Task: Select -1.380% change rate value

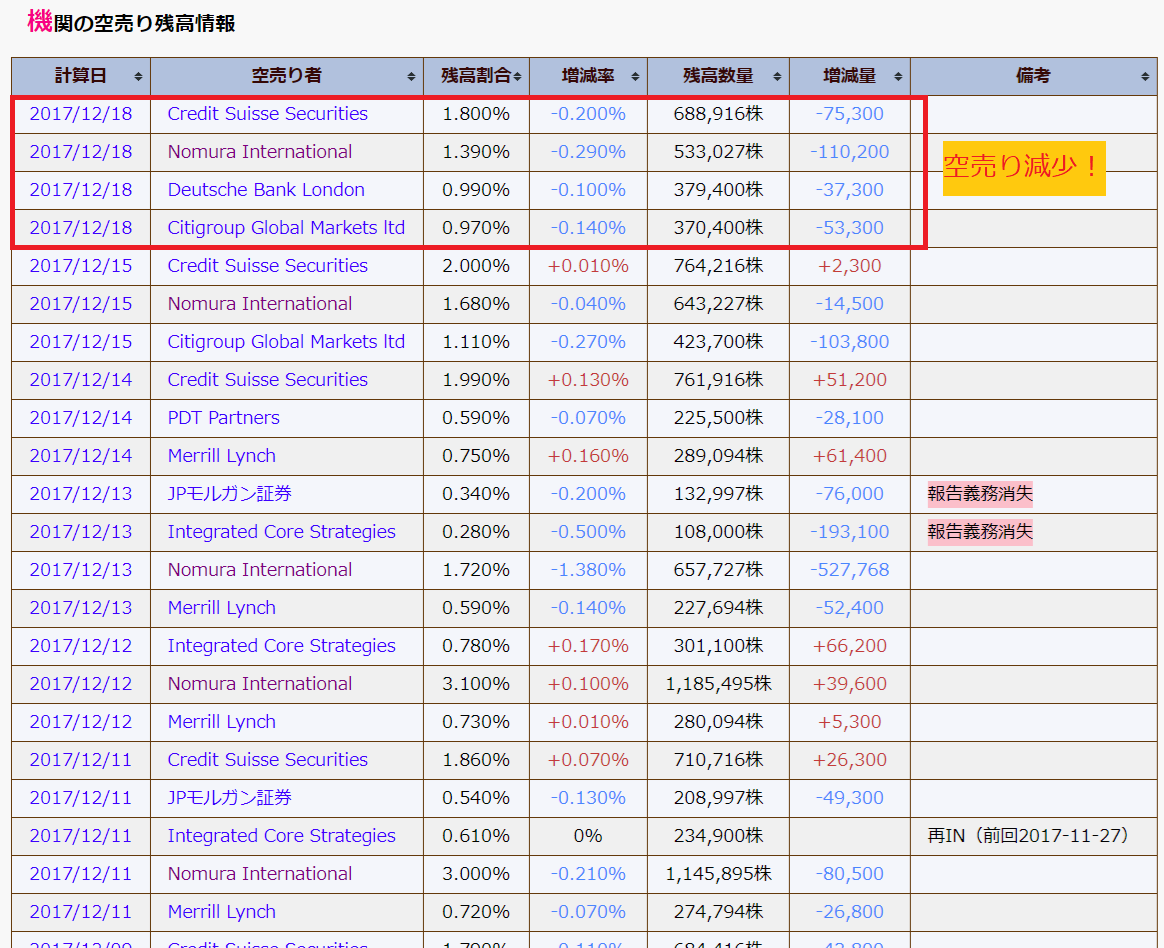Action: click(588, 569)
